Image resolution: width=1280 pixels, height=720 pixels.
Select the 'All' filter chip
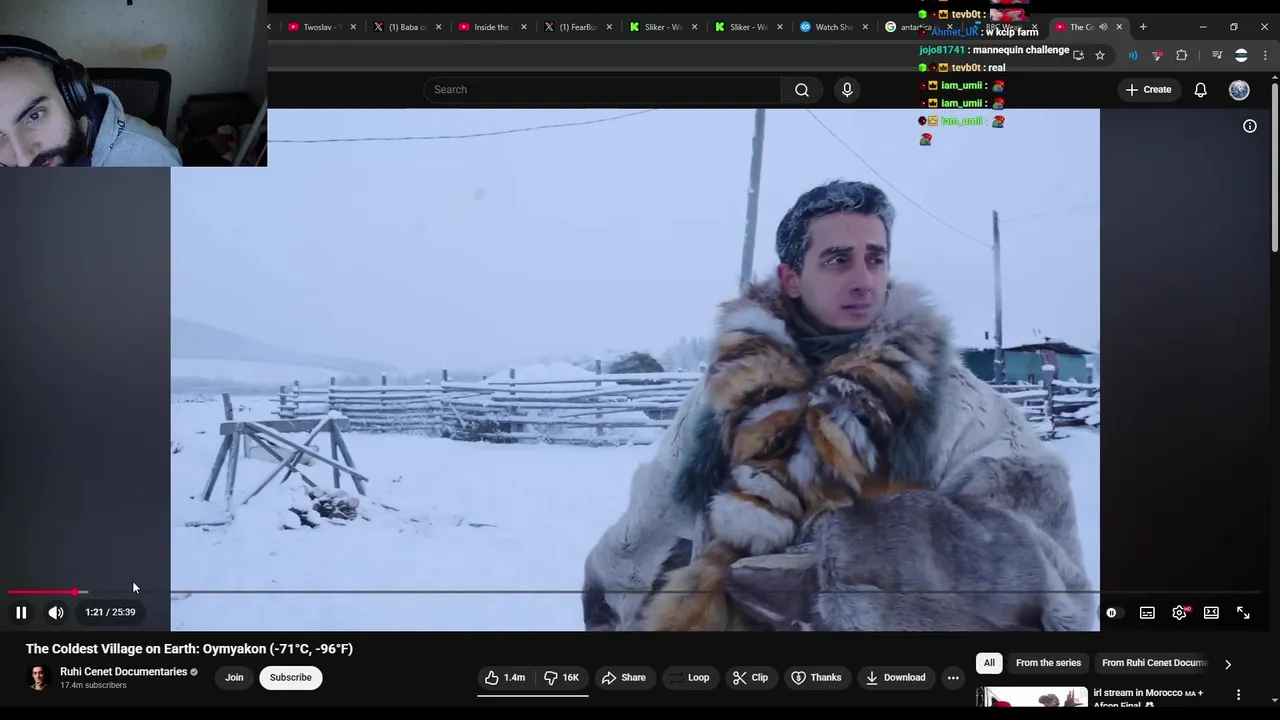click(x=989, y=663)
